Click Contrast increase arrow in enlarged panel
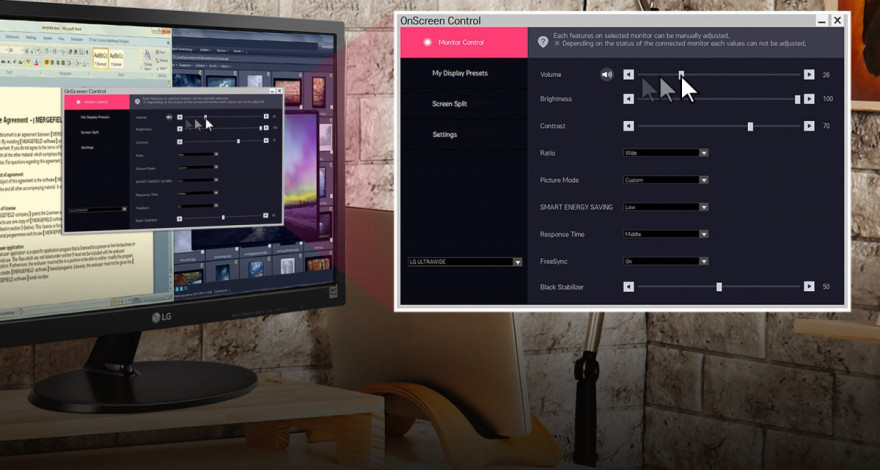Image resolution: width=880 pixels, height=470 pixels. [809, 126]
